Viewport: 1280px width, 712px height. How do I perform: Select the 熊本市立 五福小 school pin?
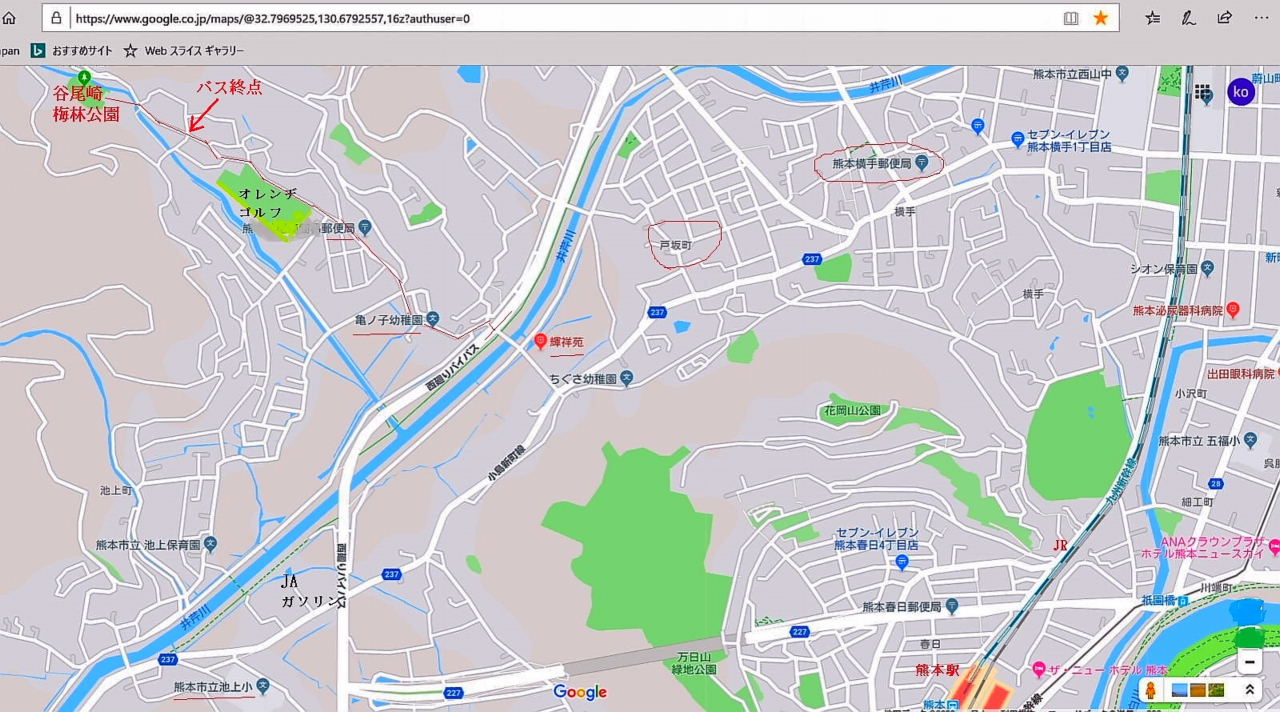(x=1250, y=440)
